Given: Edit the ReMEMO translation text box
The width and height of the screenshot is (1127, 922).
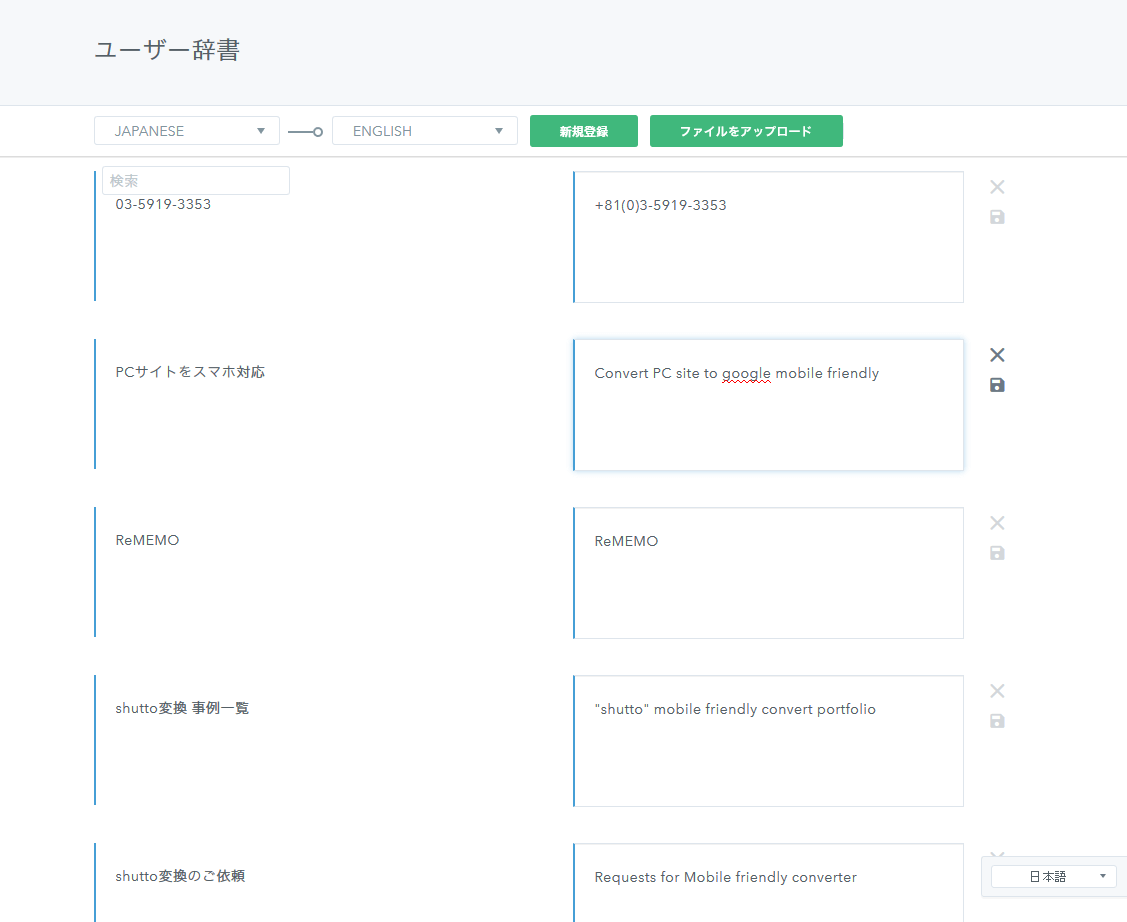Looking at the screenshot, I should pyautogui.click(x=768, y=573).
